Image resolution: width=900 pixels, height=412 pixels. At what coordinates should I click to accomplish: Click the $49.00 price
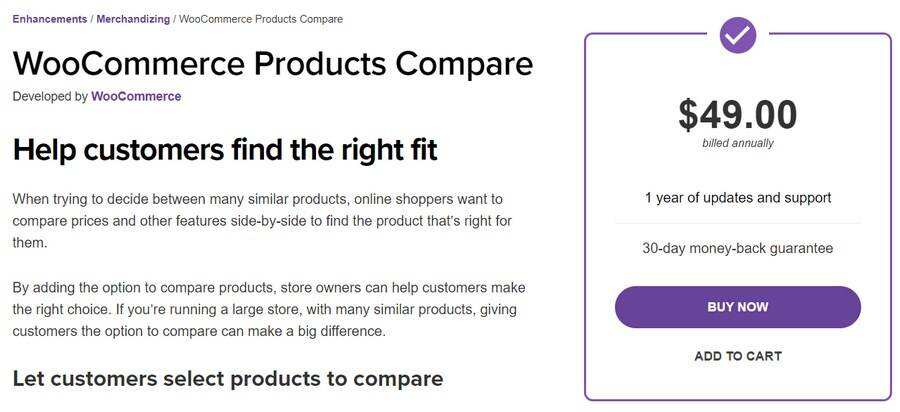(738, 115)
